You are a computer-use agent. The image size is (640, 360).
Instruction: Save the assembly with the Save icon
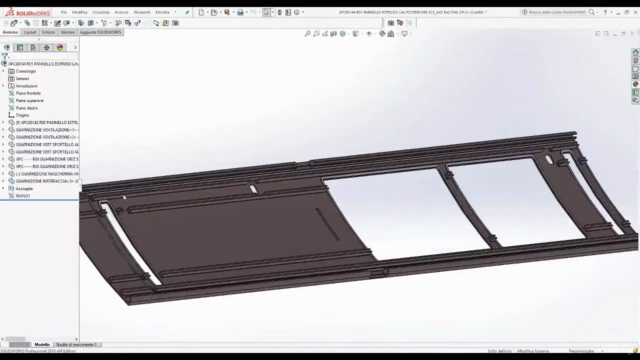227,13
